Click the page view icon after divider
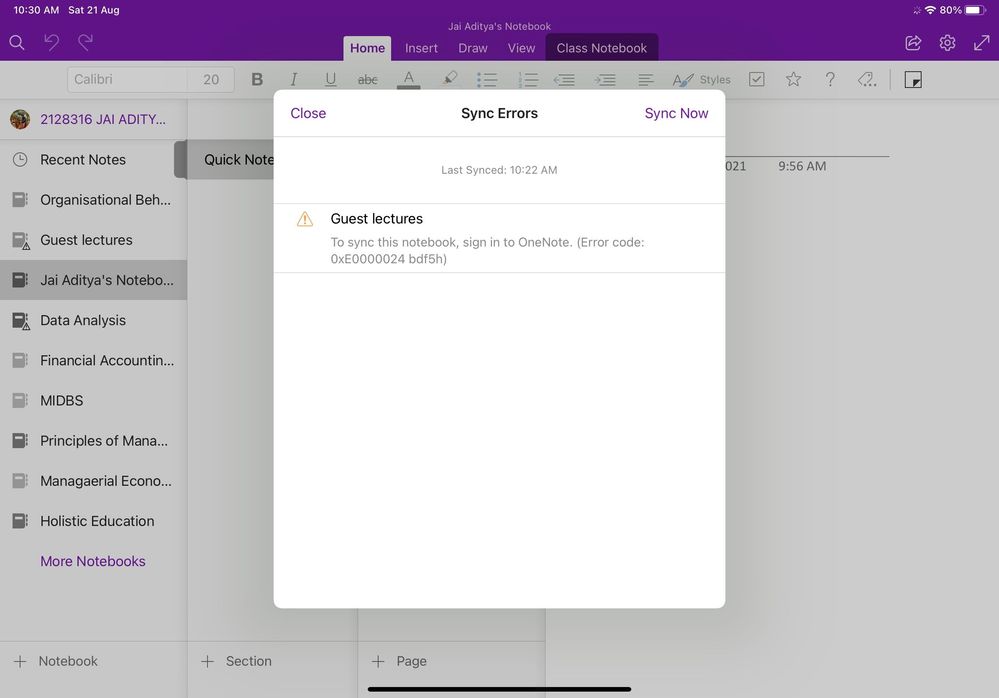The image size is (999, 698). pyautogui.click(x=913, y=80)
